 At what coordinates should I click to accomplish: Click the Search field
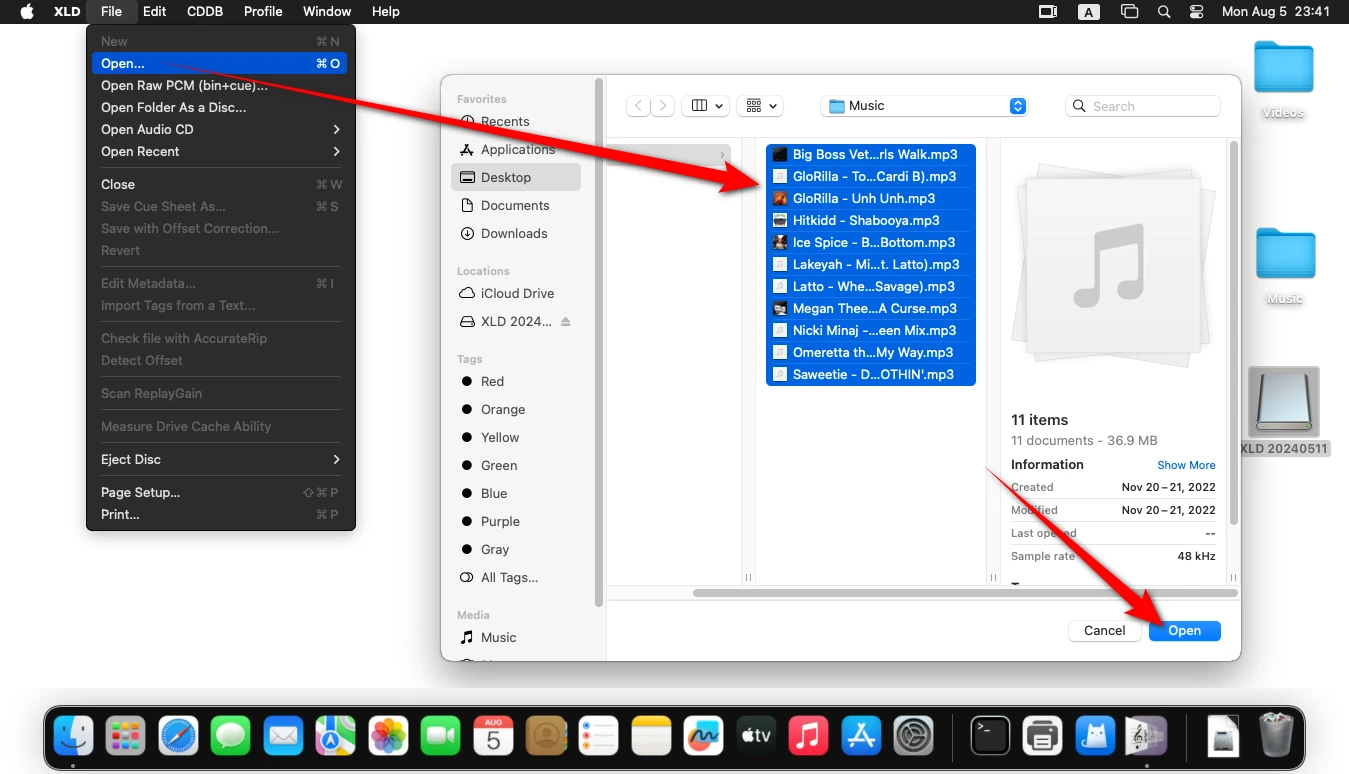(x=1143, y=106)
